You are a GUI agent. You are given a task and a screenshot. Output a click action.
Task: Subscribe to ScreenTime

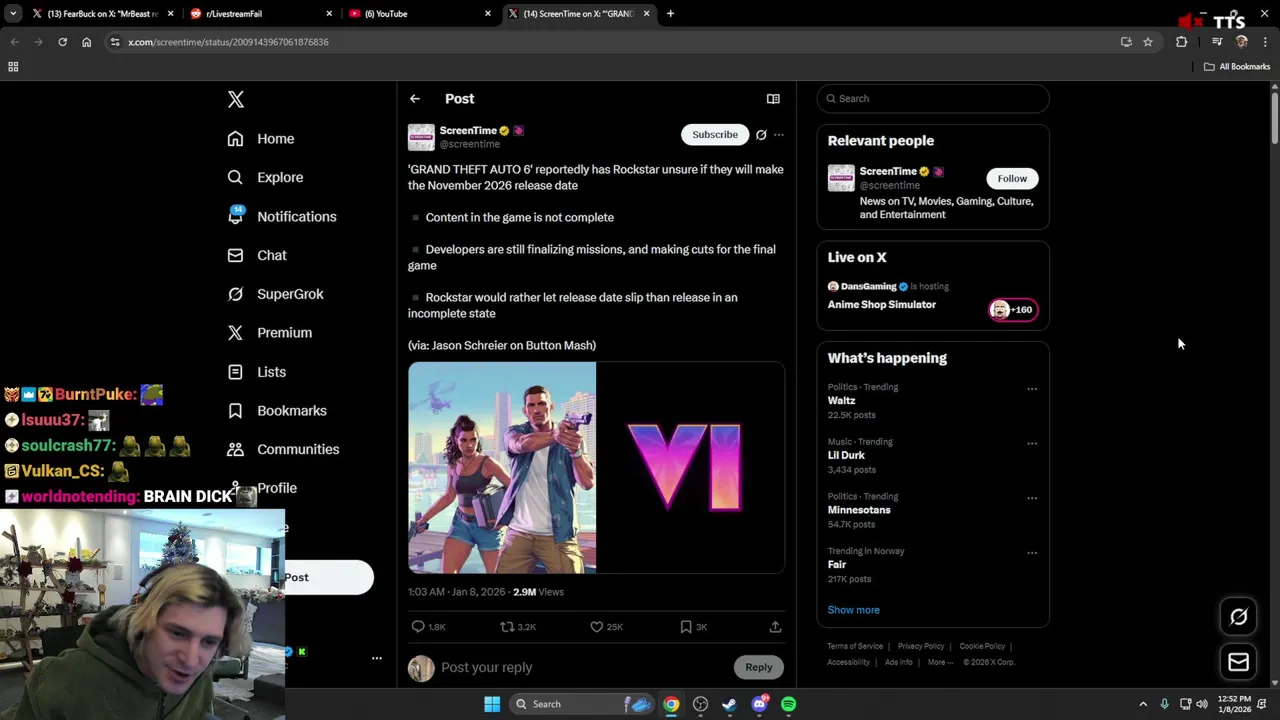pos(715,134)
